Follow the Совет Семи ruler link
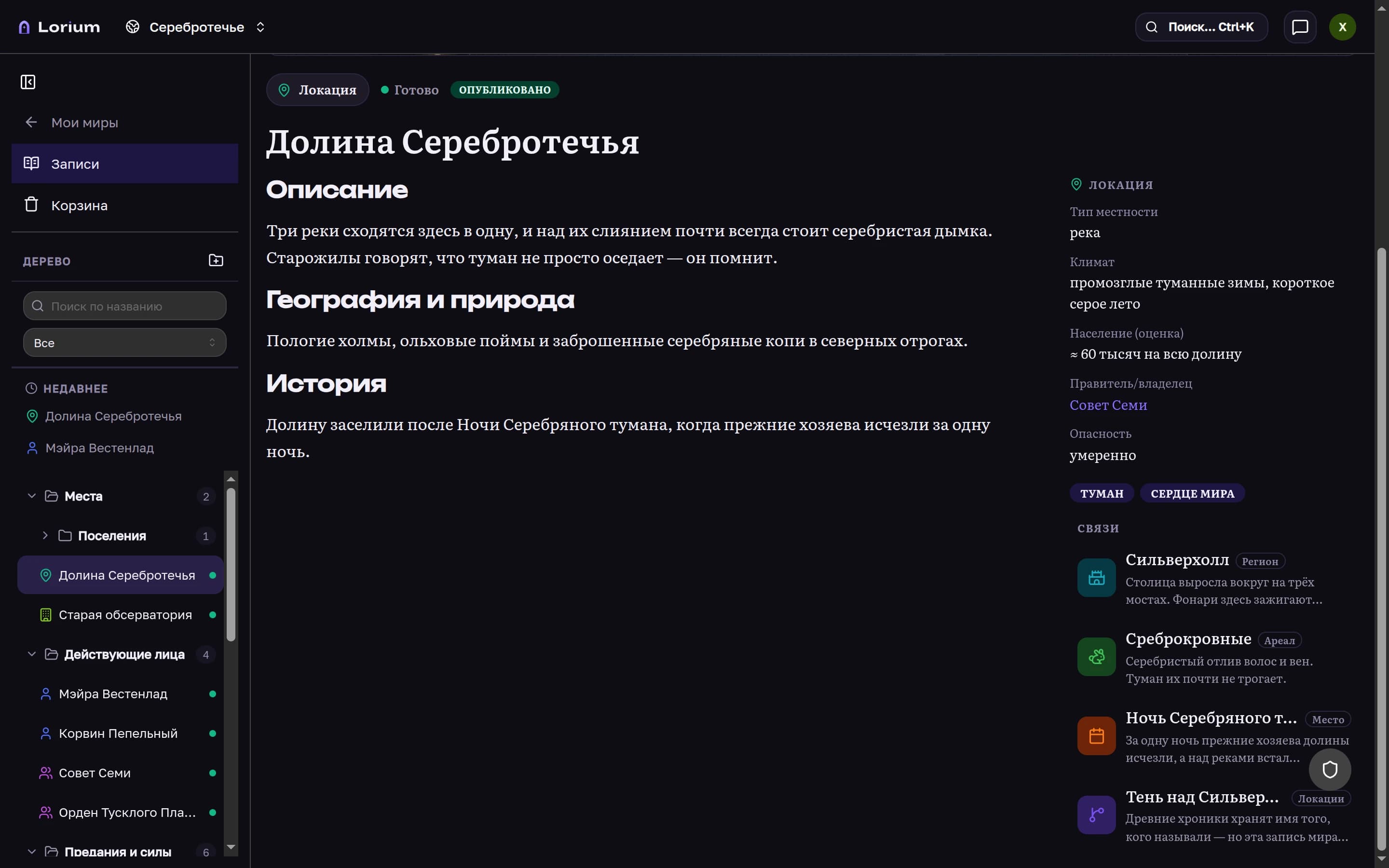Viewport: 1389px width, 868px height. coord(1108,405)
